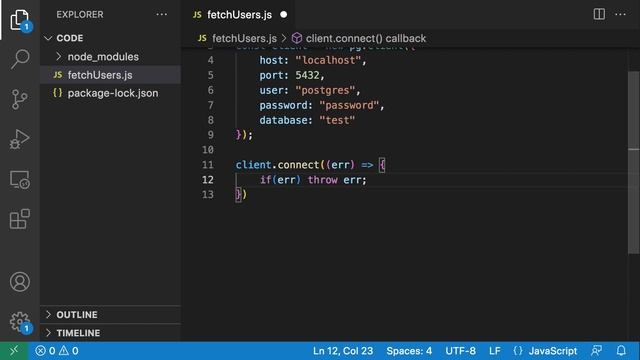Open Run and Debug view
The image size is (640, 360).
coord(20,139)
